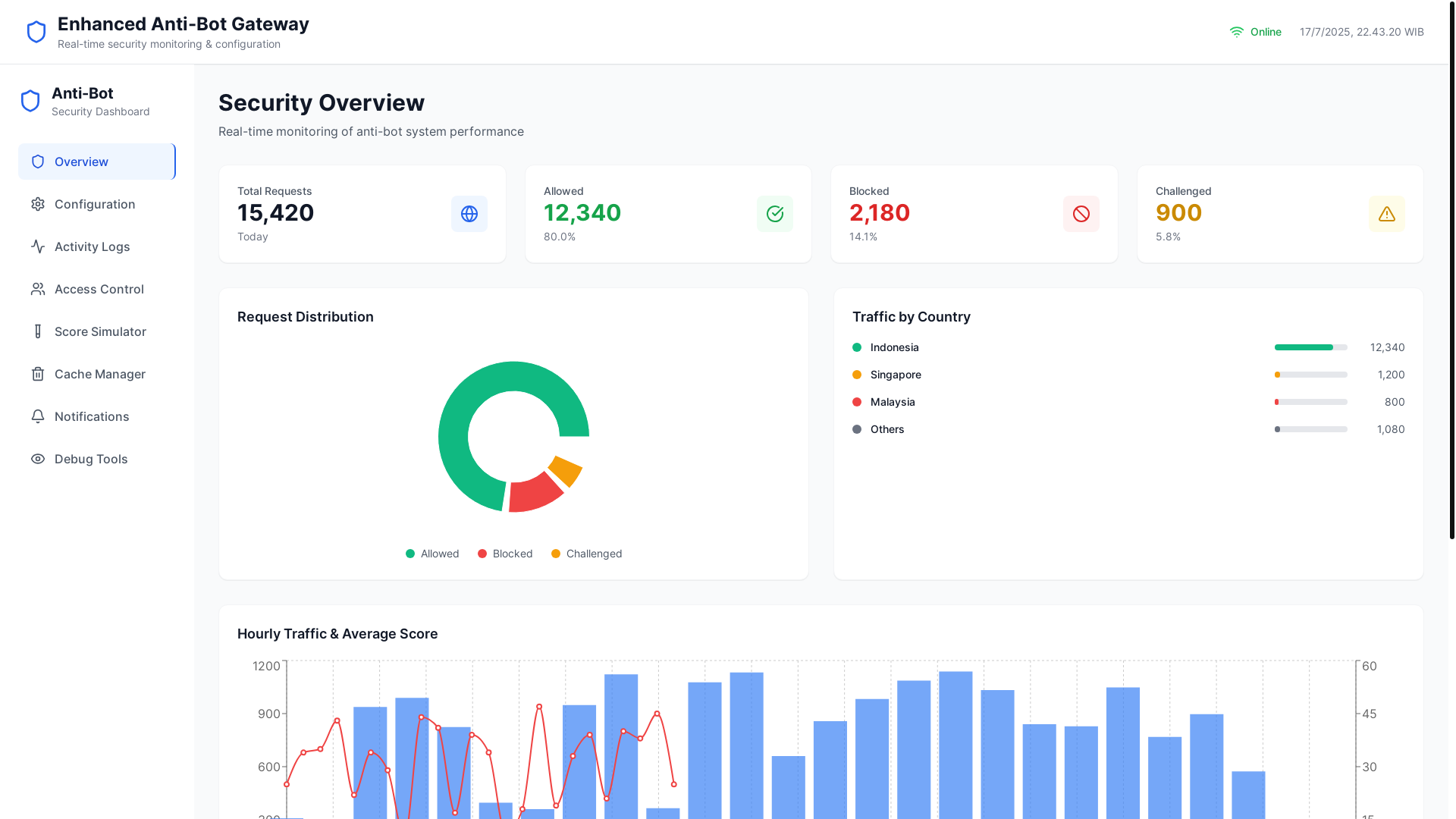The image size is (1456, 819).
Task: Click the Others country label
Action: 887,429
